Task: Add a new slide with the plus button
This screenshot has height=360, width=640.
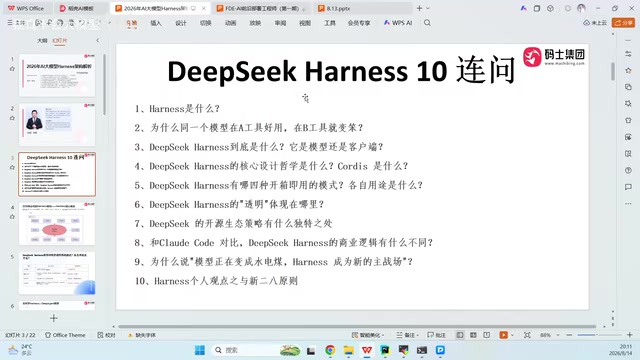Action: (53, 318)
